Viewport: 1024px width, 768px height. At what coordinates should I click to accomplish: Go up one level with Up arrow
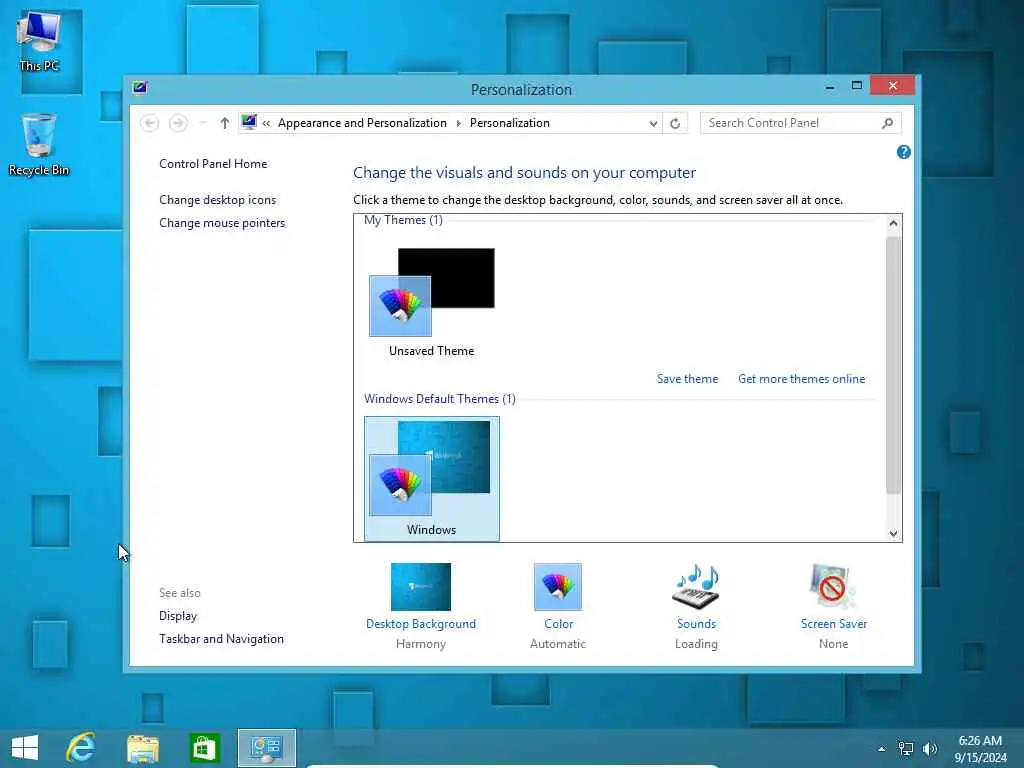(224, 123)
